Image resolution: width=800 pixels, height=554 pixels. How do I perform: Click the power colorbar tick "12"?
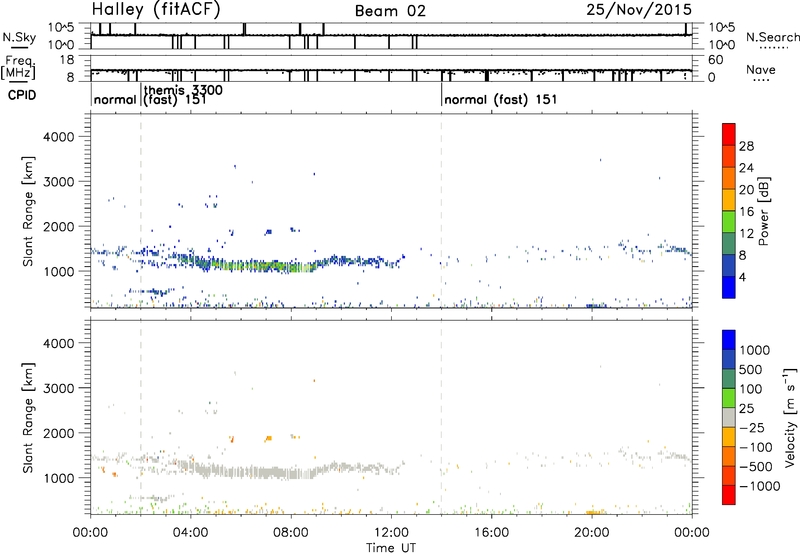[746, 234]
